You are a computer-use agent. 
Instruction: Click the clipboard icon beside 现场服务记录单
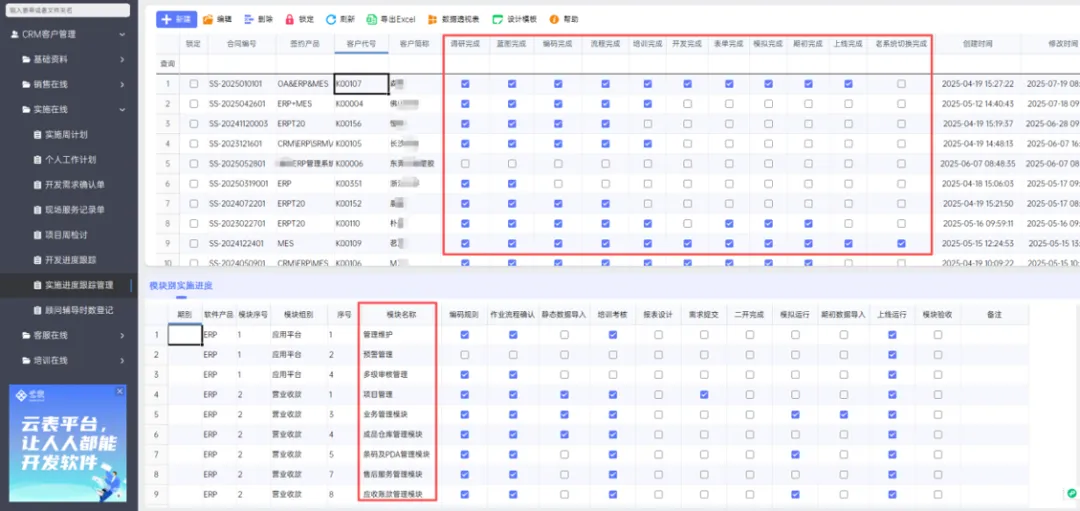coord(38,209)
